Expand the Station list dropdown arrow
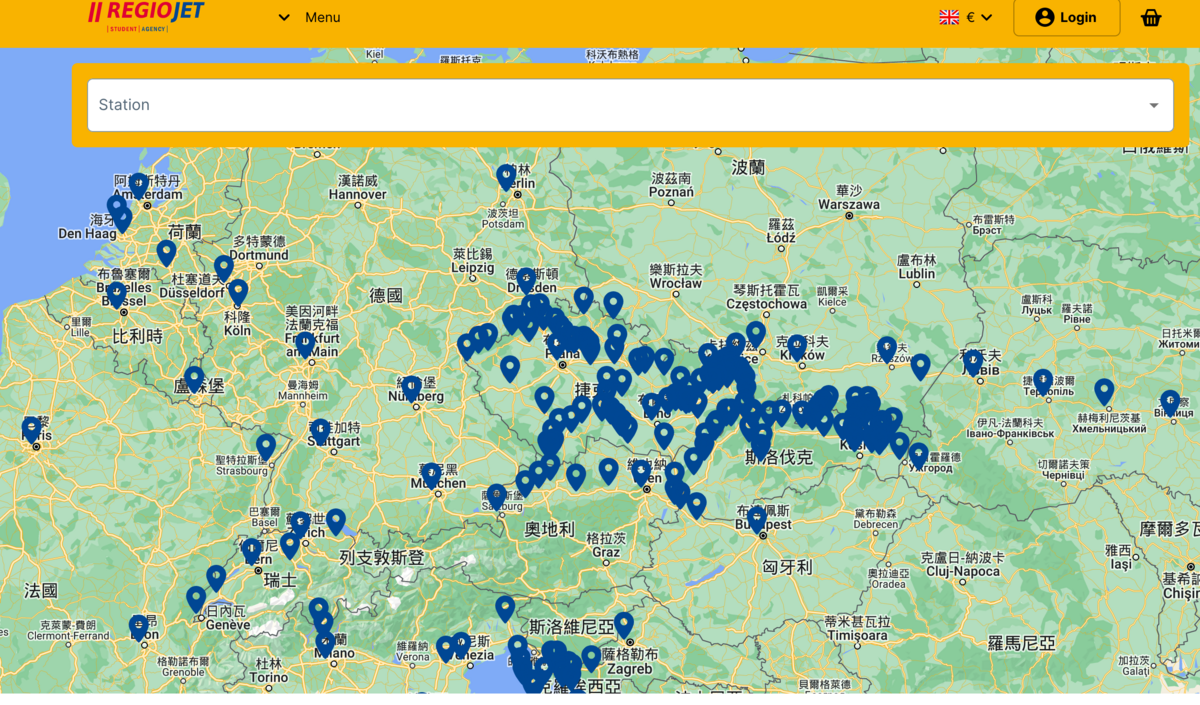This screenshot has height=705, width=1200. (x=1154, y=106)
